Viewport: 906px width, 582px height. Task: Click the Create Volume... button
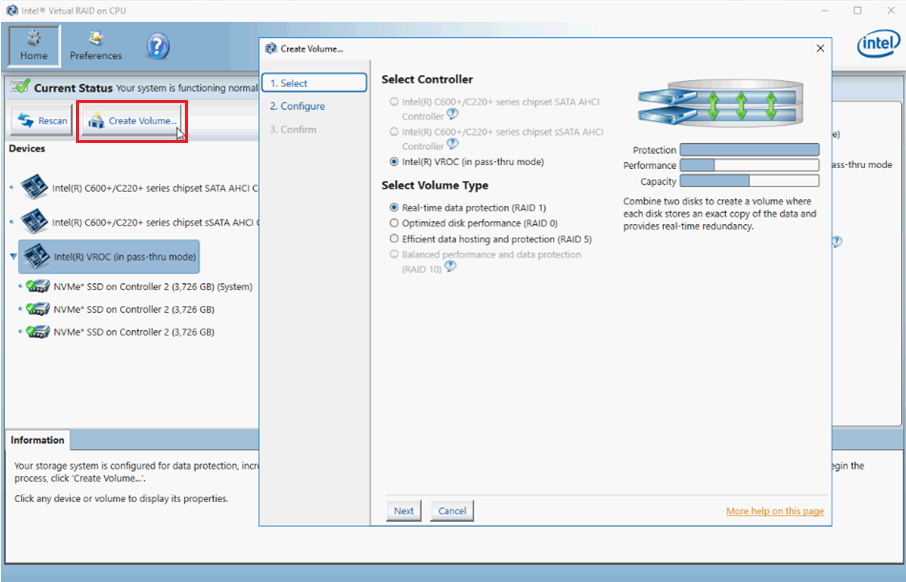pyautogui.click(x=132, y=120)
